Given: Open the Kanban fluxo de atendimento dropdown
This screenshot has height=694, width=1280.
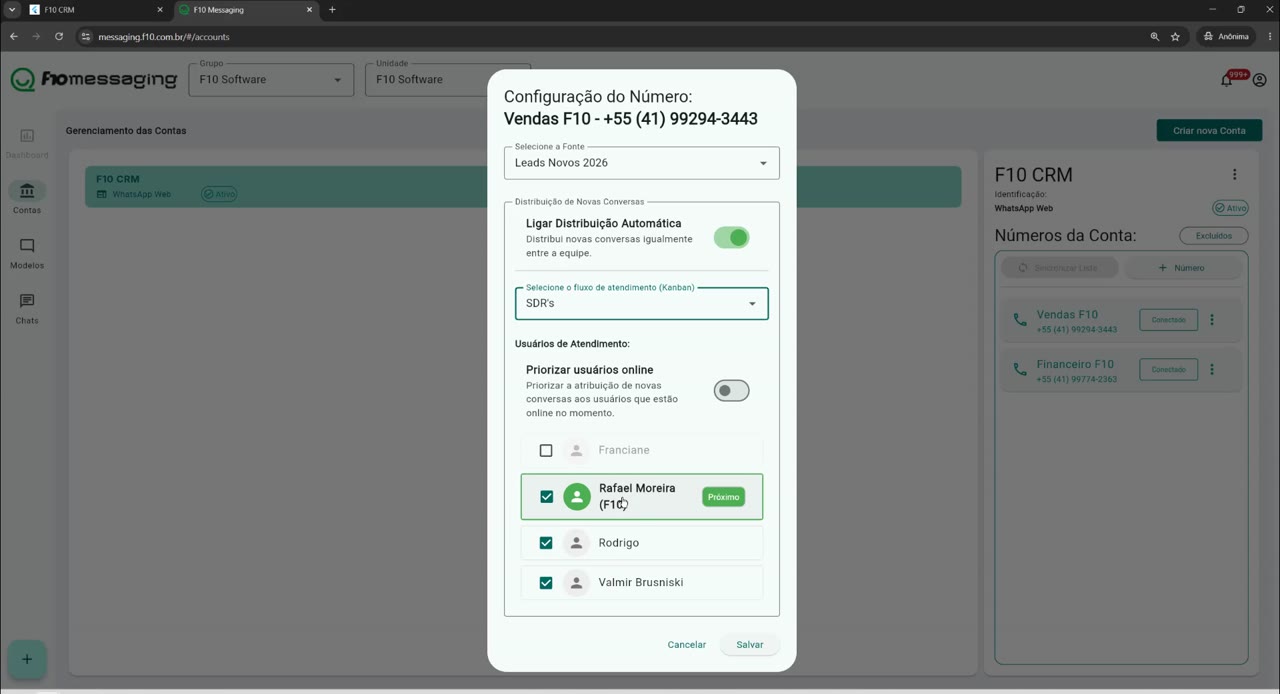Looking at the screenshot, I should [642, 303].
